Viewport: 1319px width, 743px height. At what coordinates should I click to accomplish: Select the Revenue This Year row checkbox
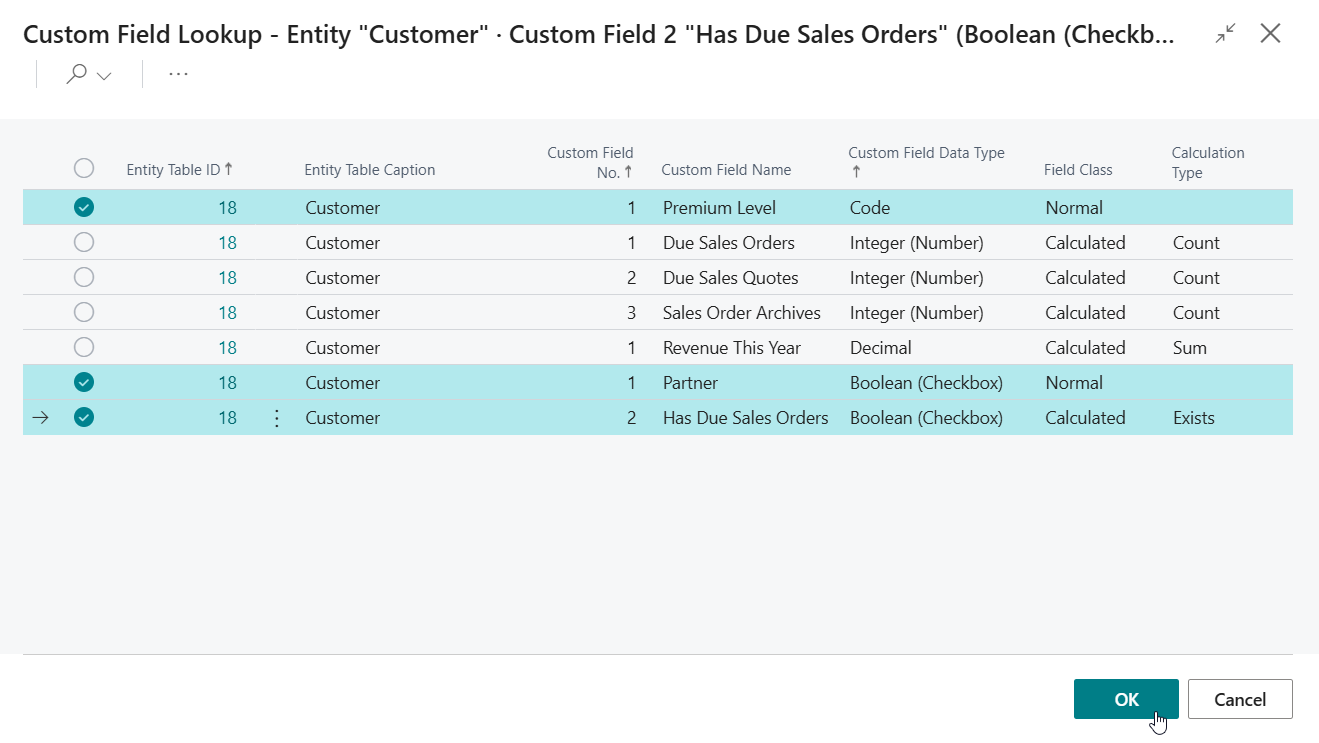click(84, 348)
